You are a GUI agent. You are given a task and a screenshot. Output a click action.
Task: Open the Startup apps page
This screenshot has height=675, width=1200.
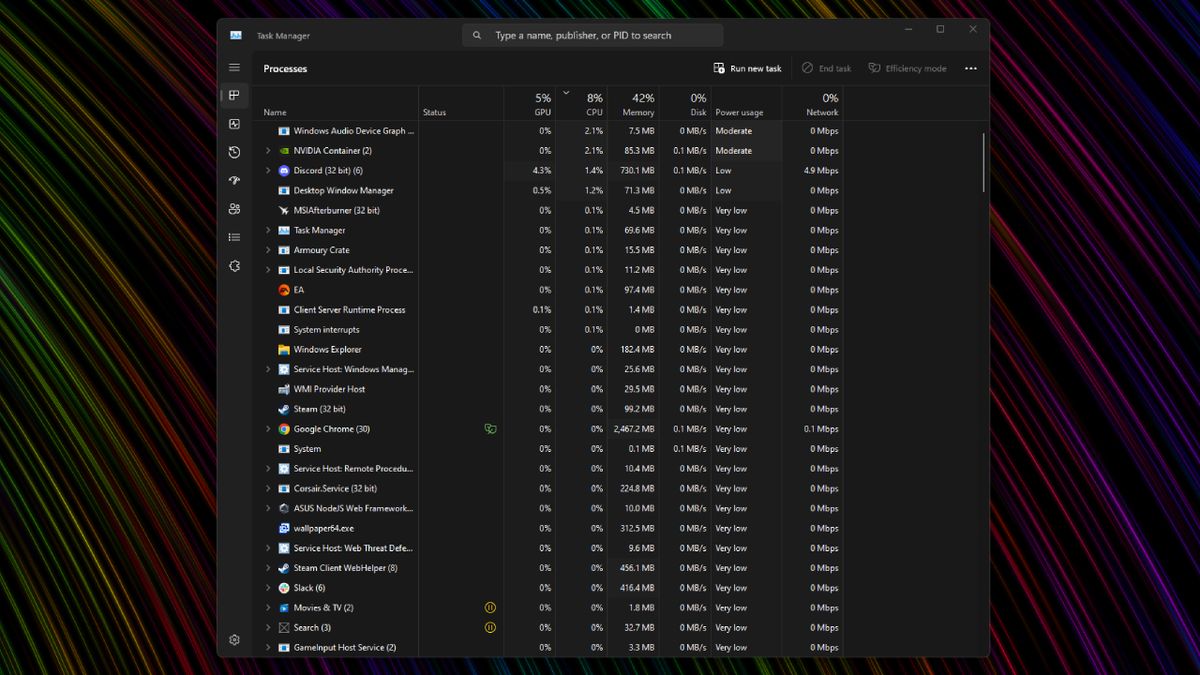click(234, 180)
